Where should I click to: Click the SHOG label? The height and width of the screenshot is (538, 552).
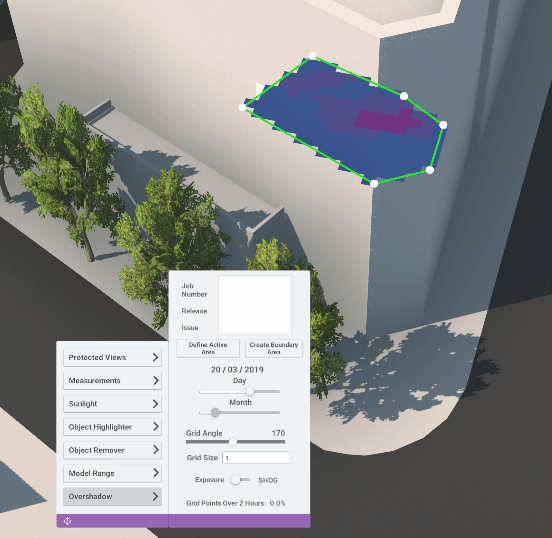(x=268, y=480)
